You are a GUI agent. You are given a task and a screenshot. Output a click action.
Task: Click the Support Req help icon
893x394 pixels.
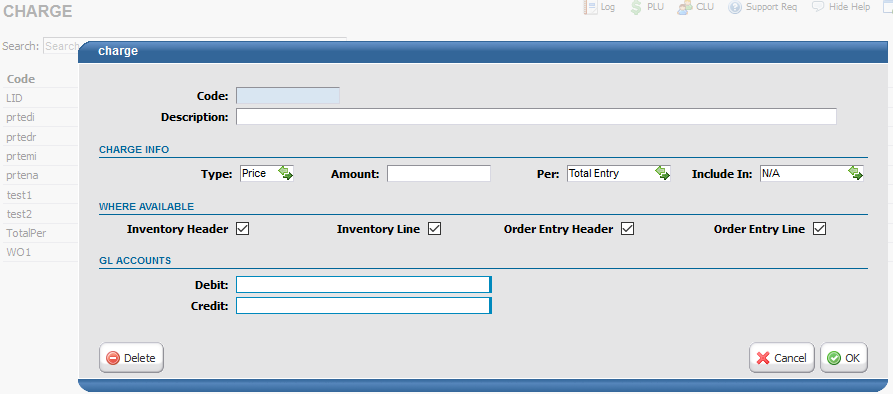point(735,7)
